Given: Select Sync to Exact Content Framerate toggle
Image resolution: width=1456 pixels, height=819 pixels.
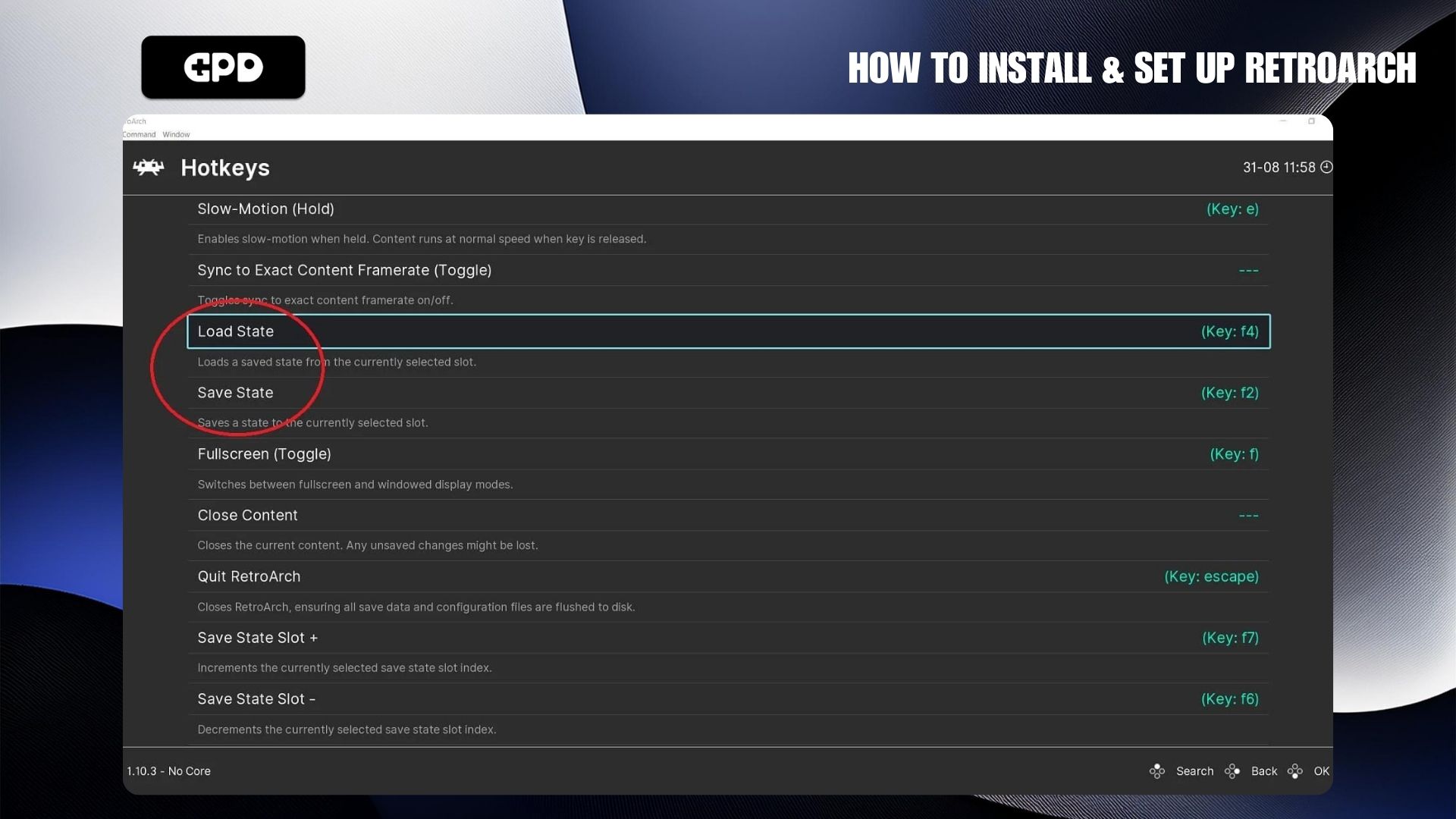Looking at the screenshot, I should coord(344,271).
